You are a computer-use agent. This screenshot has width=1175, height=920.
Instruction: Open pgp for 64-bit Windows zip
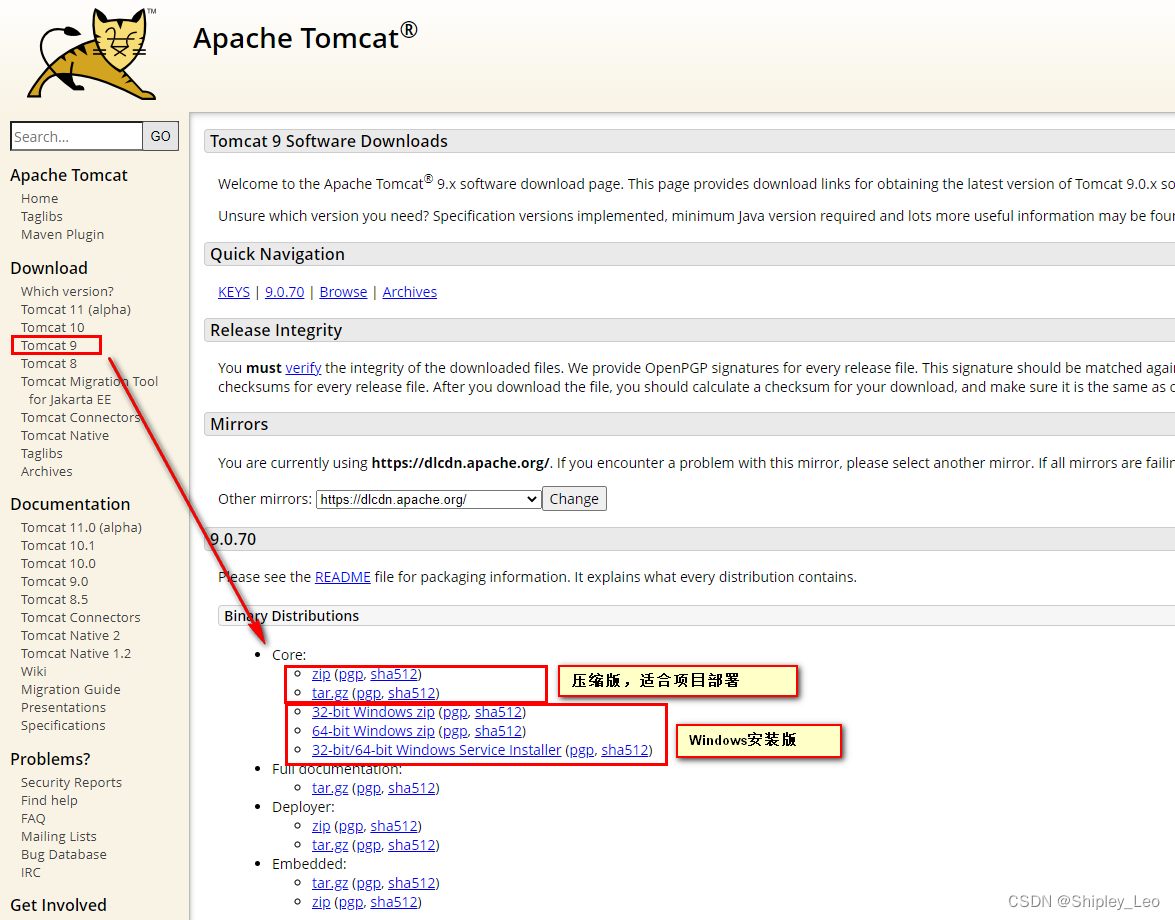(x=455, y=730)
